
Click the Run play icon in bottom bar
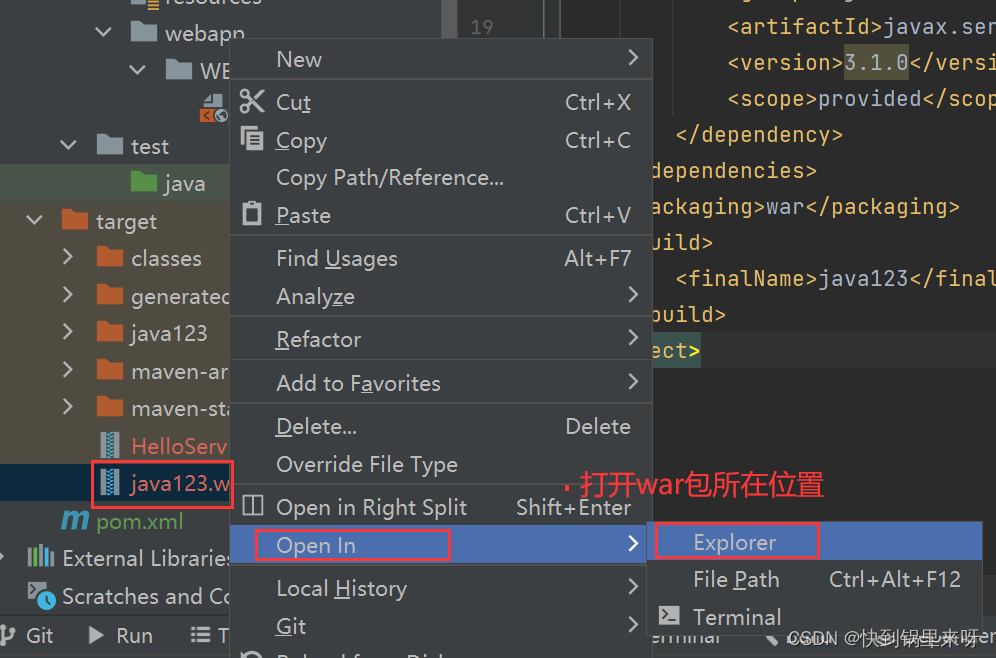click(x=96, y=634)
